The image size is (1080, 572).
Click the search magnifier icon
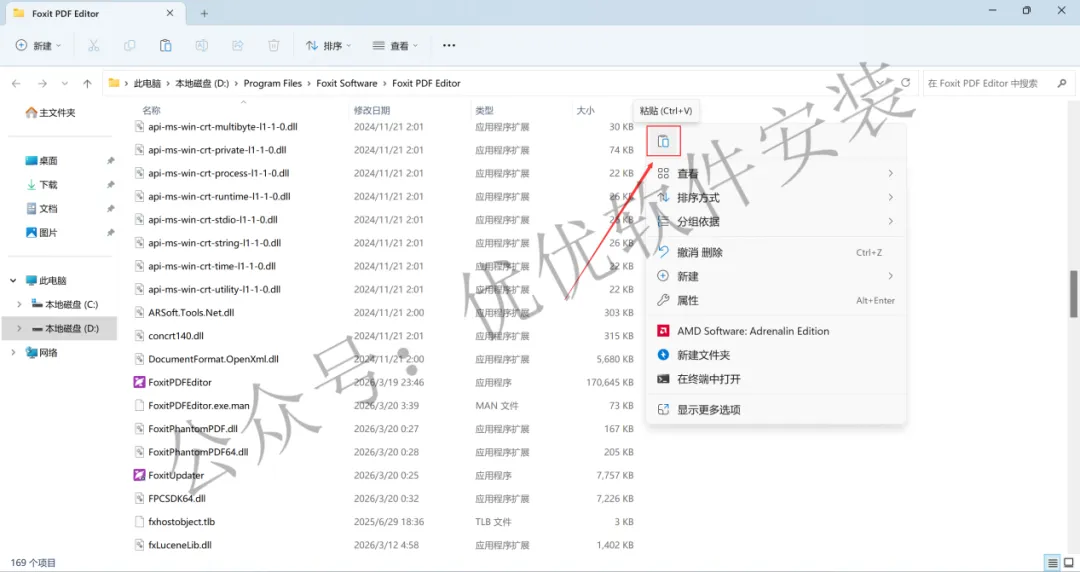(1062, 83)
